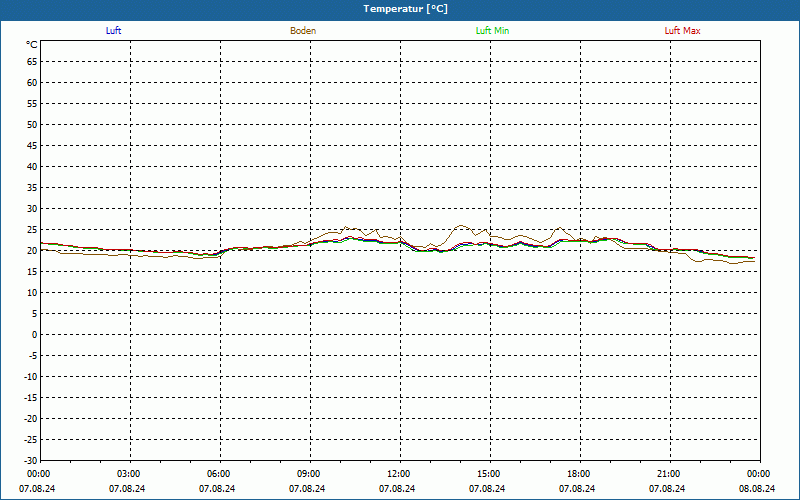
Task: Click the brown Boden legend label
Action: [303, 31]
